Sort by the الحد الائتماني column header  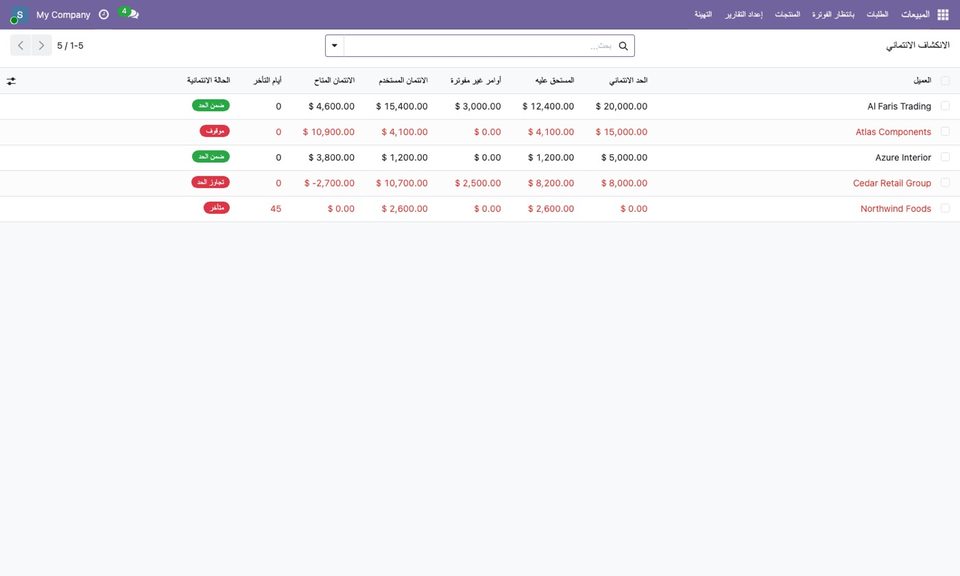click(628, 81)
